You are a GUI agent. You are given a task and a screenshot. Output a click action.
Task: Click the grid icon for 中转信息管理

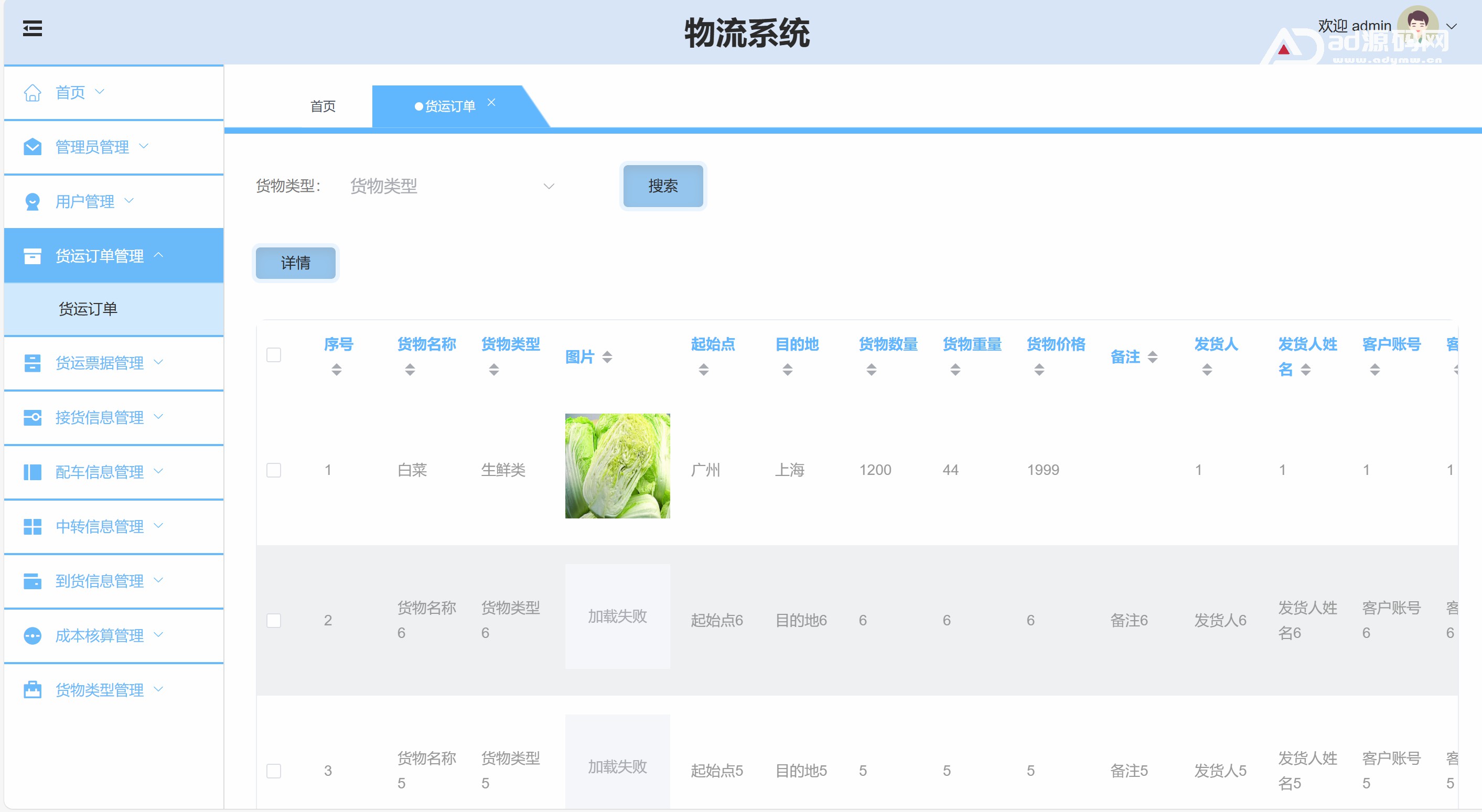click(x=32, y=527)
